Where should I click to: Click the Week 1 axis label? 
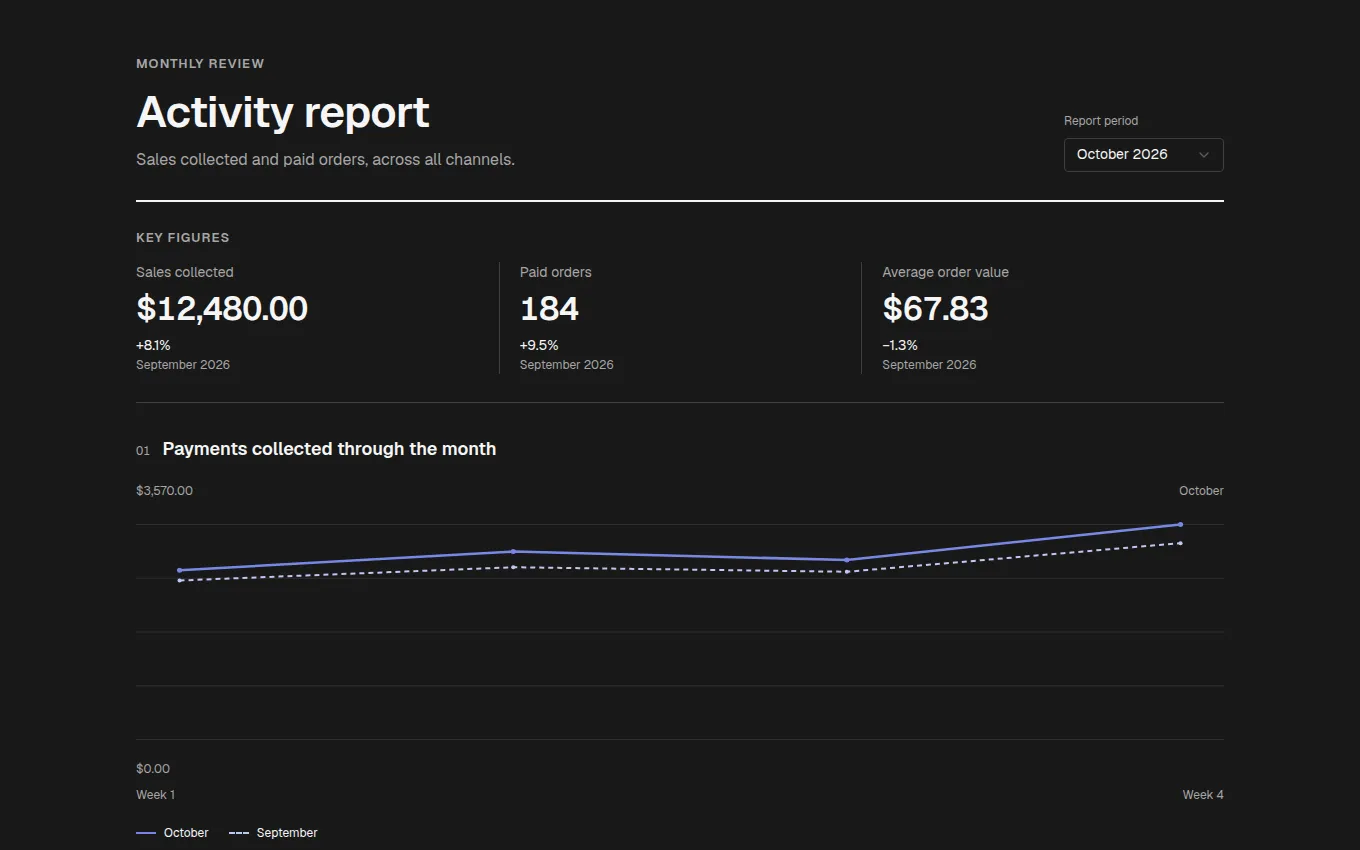point(155,795)
